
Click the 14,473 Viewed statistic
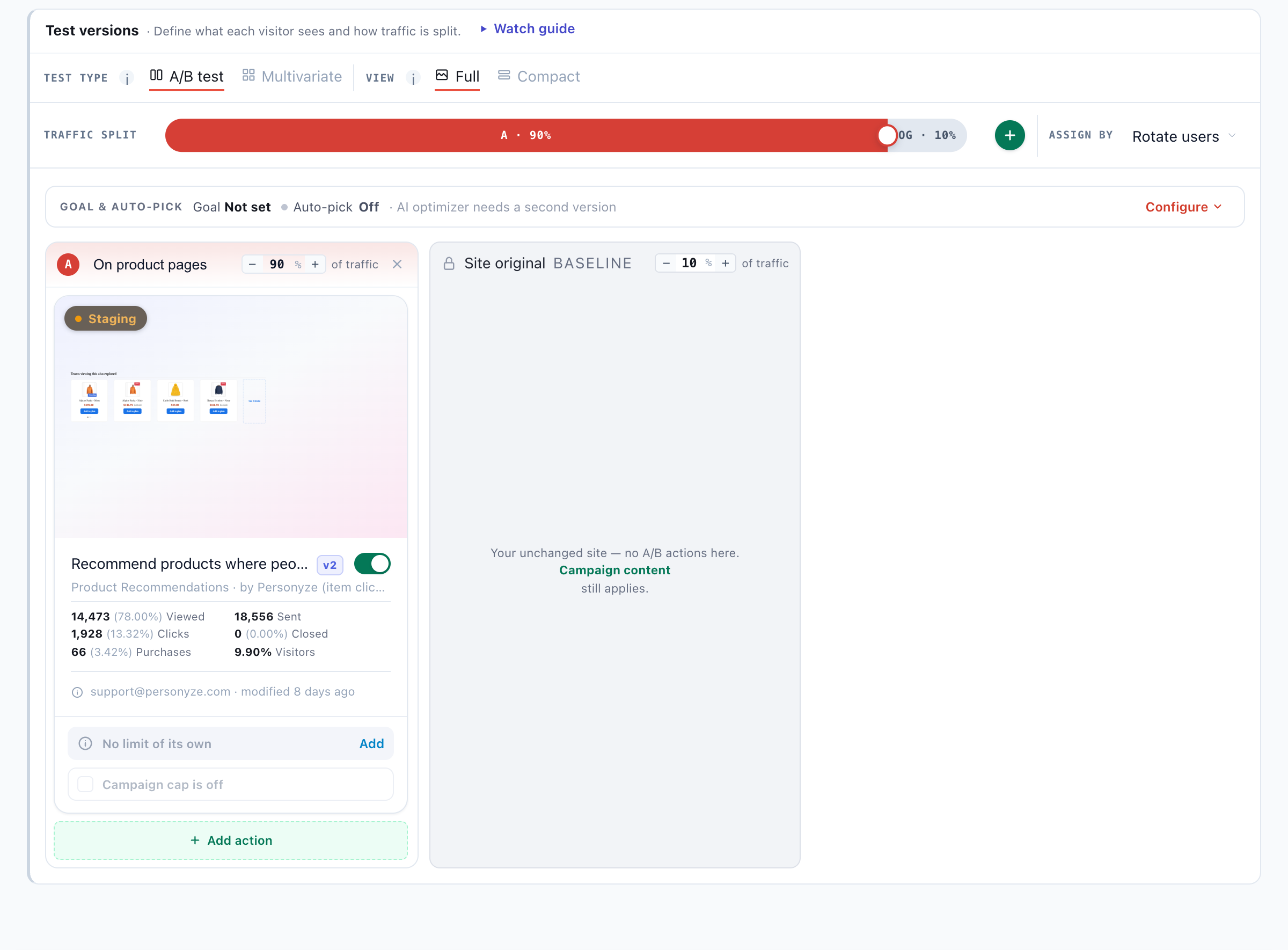click(x=138, y=617)
